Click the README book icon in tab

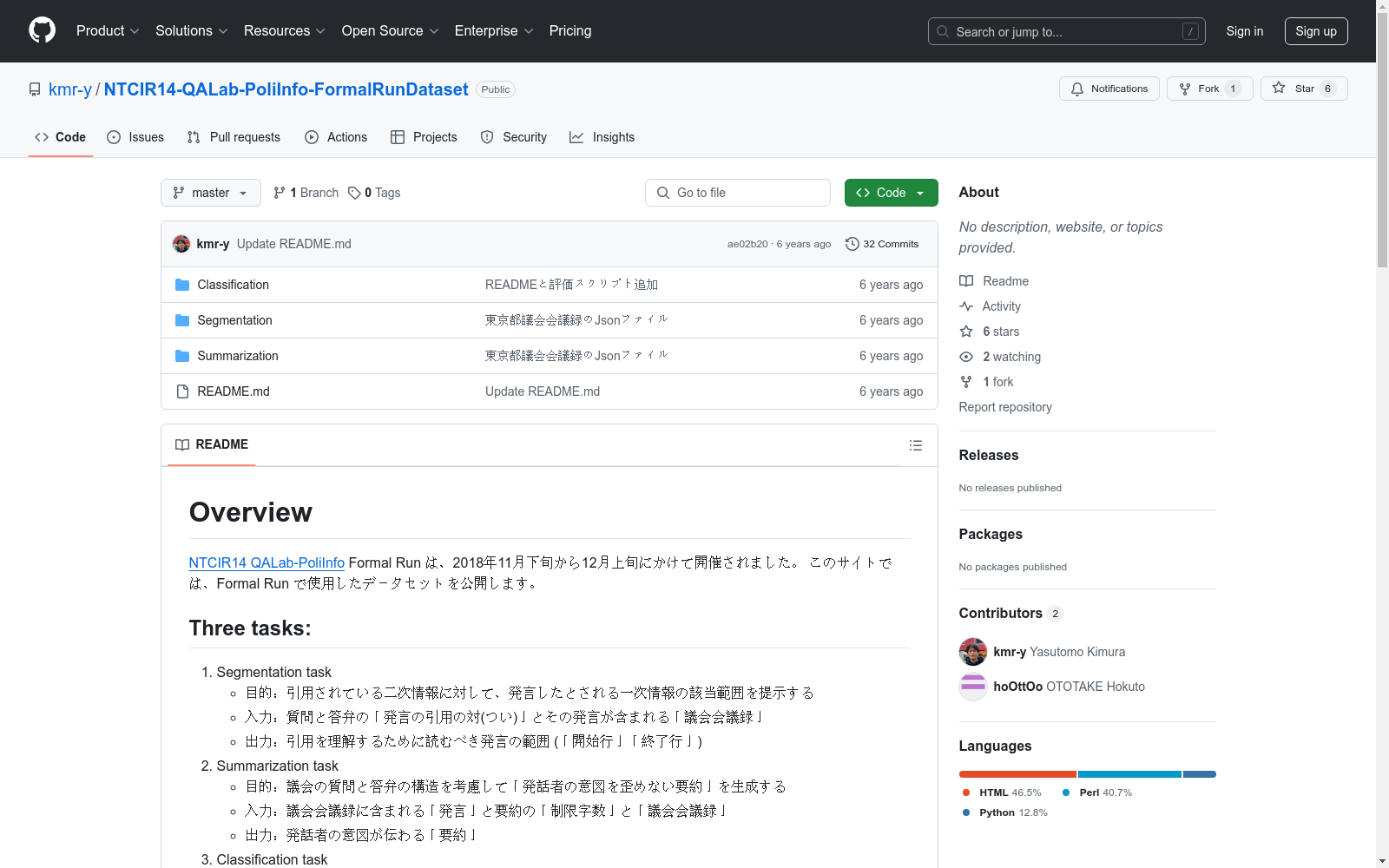[182, 444]
